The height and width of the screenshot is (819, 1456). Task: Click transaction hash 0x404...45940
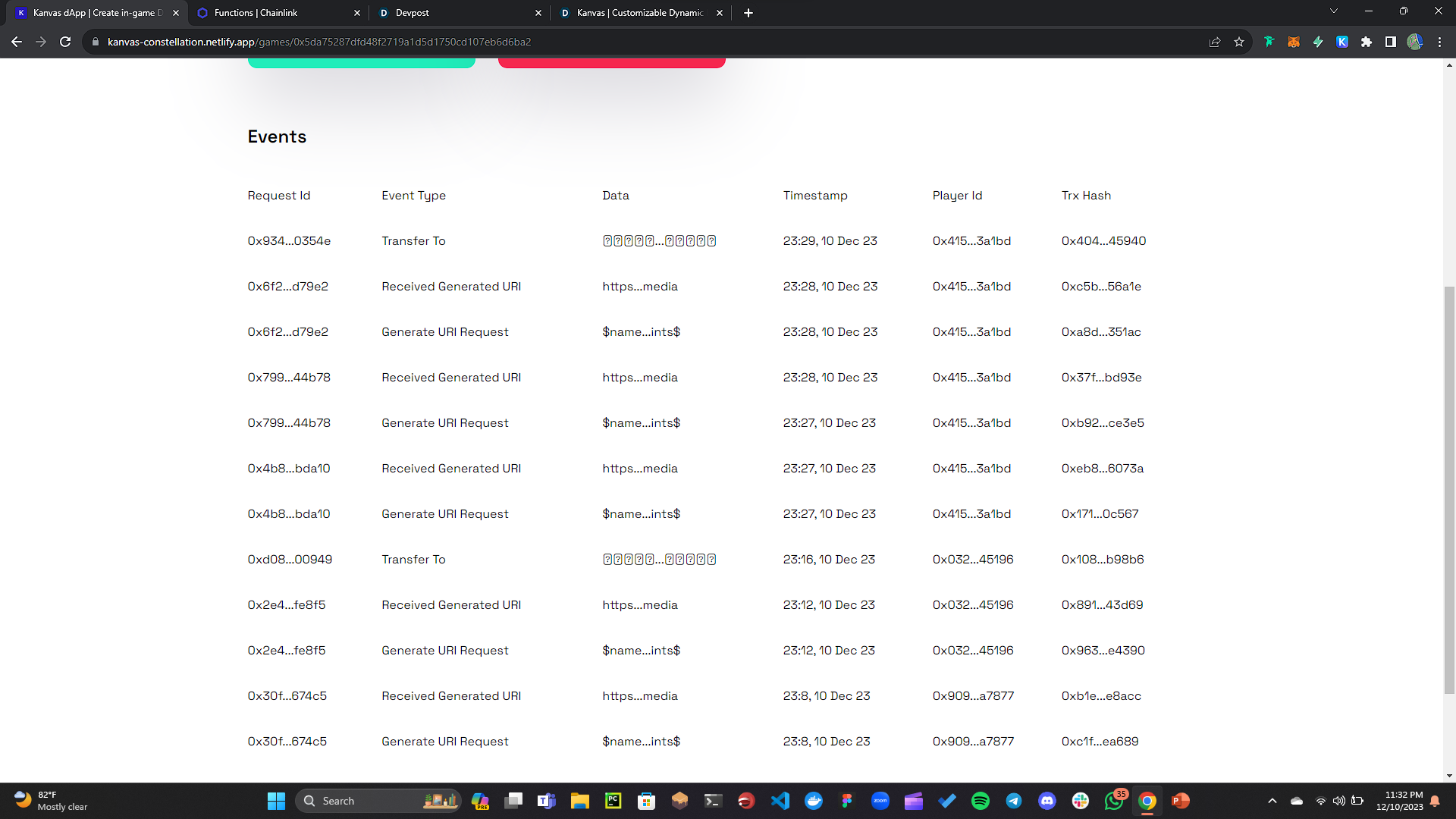click(1103, 241)
